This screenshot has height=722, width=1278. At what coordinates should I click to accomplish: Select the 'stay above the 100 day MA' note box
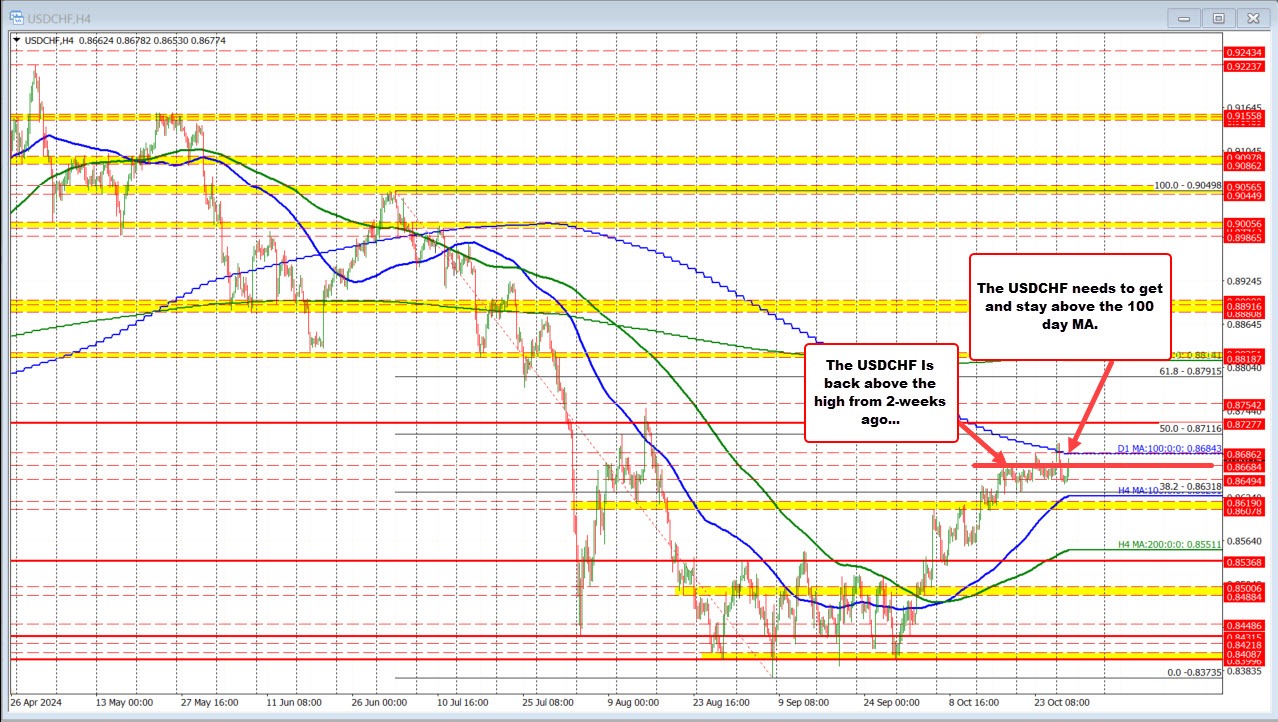[1072, 306]
